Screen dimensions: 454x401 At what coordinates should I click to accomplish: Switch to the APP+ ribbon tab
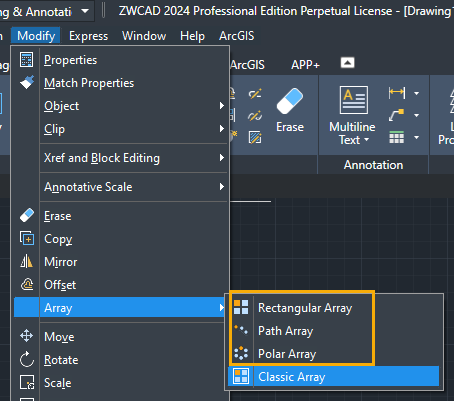pyautogui.click(x=305, y=65)
